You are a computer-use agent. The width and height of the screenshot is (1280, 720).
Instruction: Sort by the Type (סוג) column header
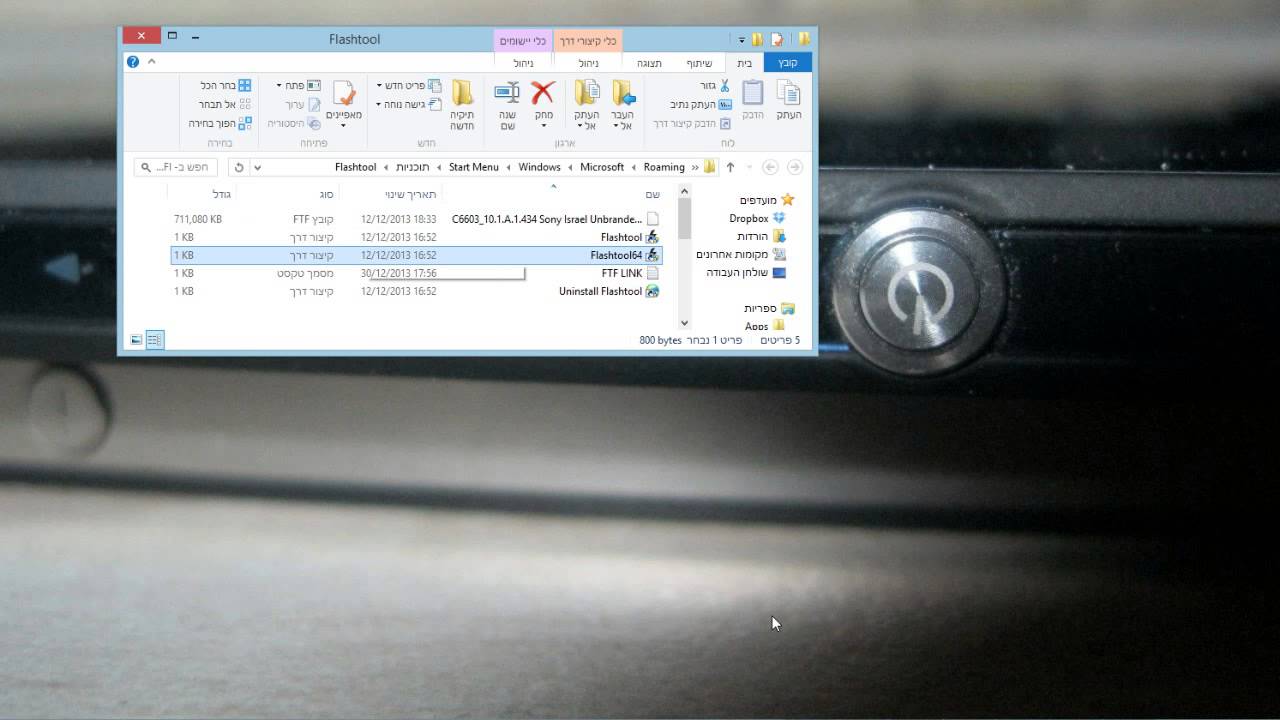289,194
